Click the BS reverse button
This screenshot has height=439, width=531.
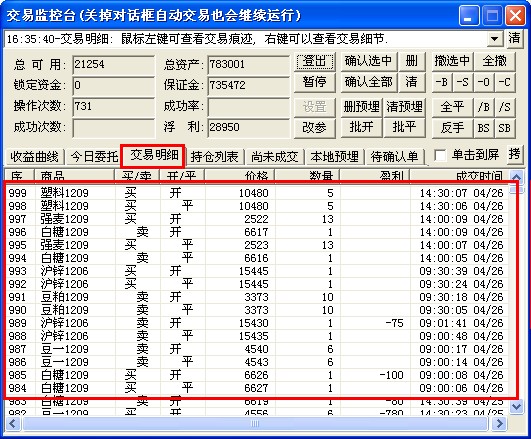pos(484,128)
